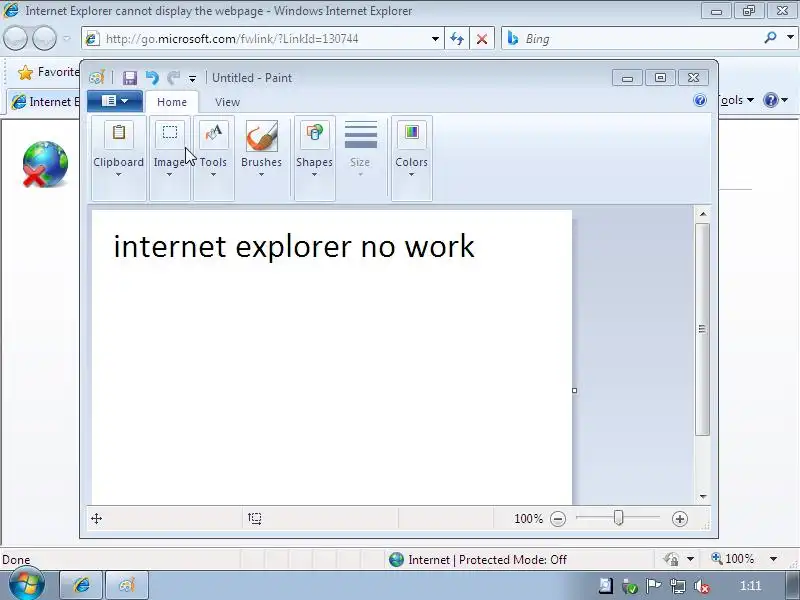Image resolution: width=800 pixels, height=600 pixels.
Task: Undo the last action in Paint
Action: [152, 78]
